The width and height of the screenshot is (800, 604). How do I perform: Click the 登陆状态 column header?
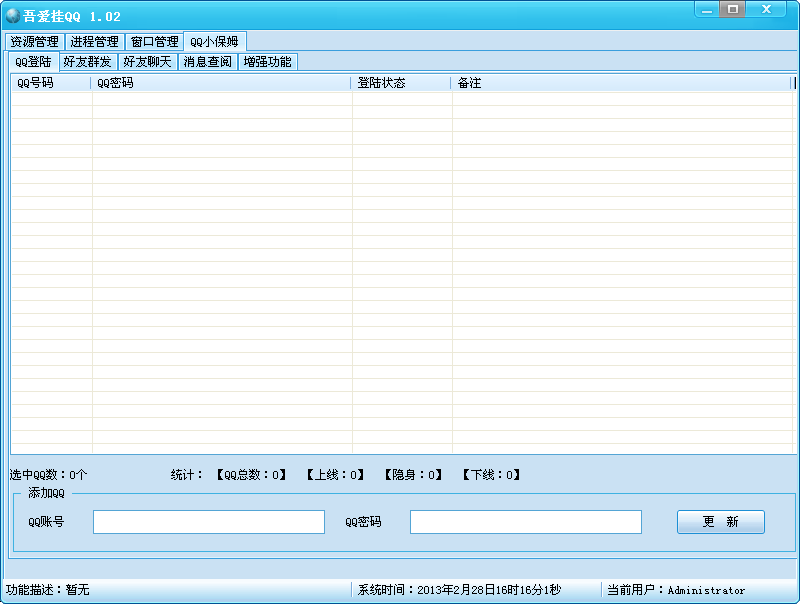tap(401, 83)
